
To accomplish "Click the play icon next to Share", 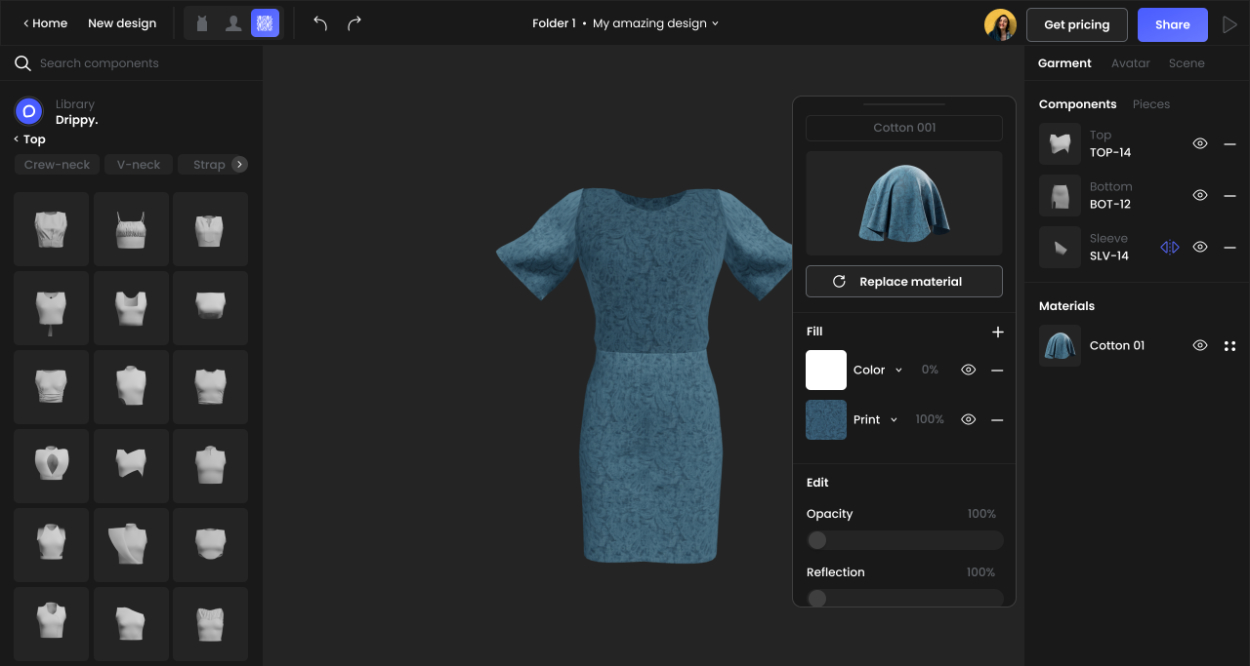I will tap(1230, 25).
